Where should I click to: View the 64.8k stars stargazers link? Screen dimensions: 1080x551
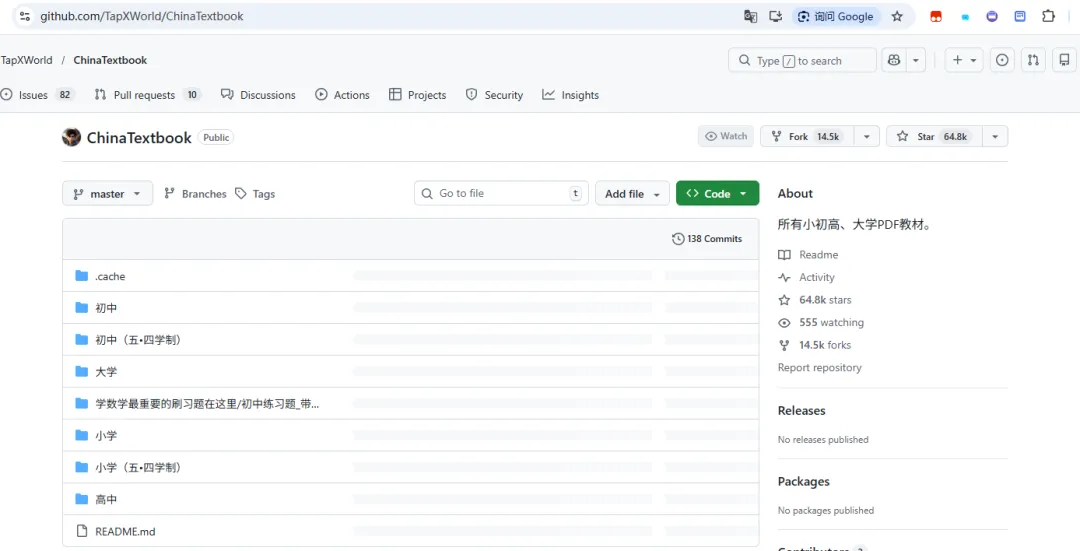[x=815, y=300]
